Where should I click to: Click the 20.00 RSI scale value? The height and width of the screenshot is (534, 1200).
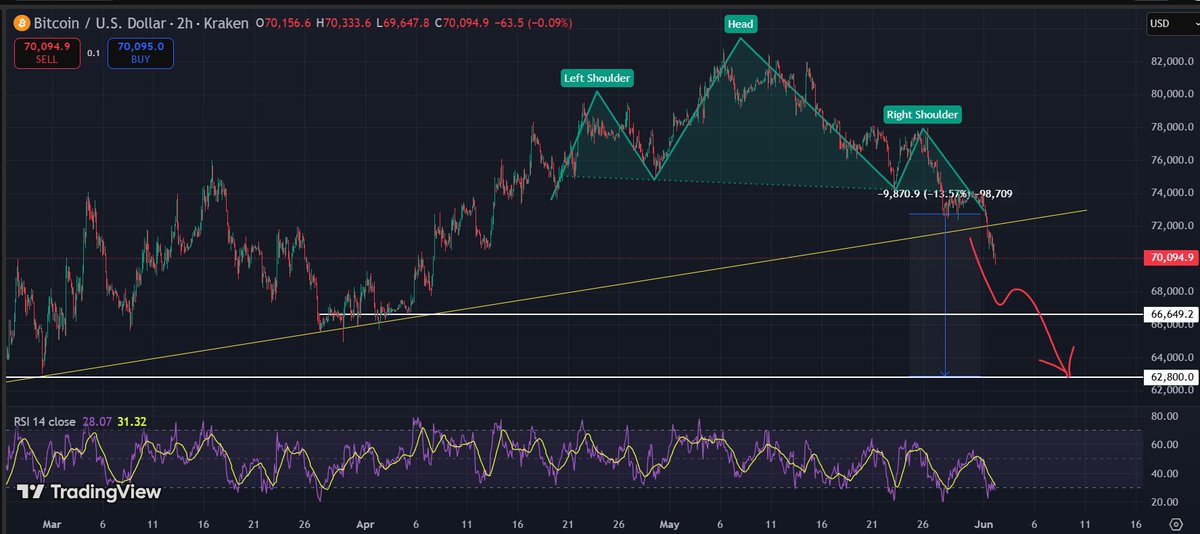pos(1165,502)
